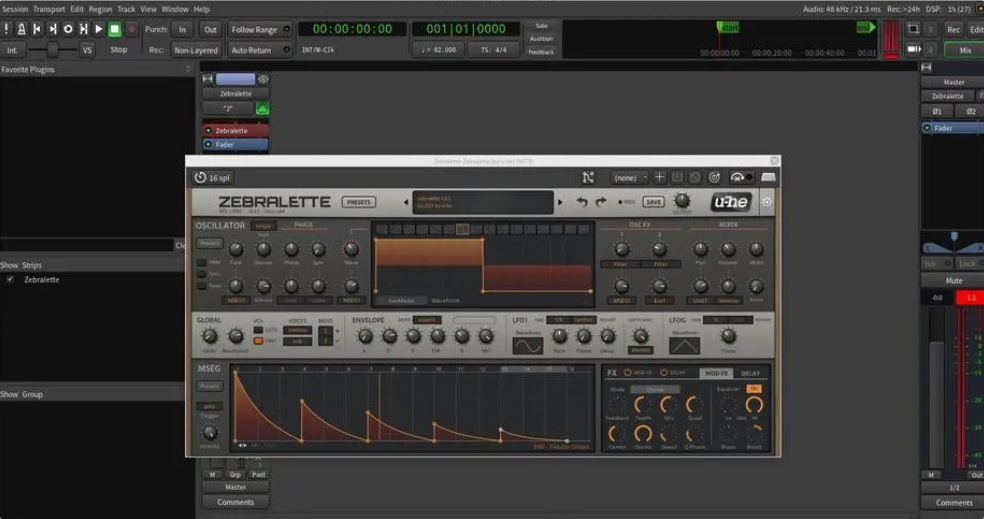Toggle the MOD FX power button
Image resolution: width=984 pixels, height=519 pixels.
tap(628, 373)
